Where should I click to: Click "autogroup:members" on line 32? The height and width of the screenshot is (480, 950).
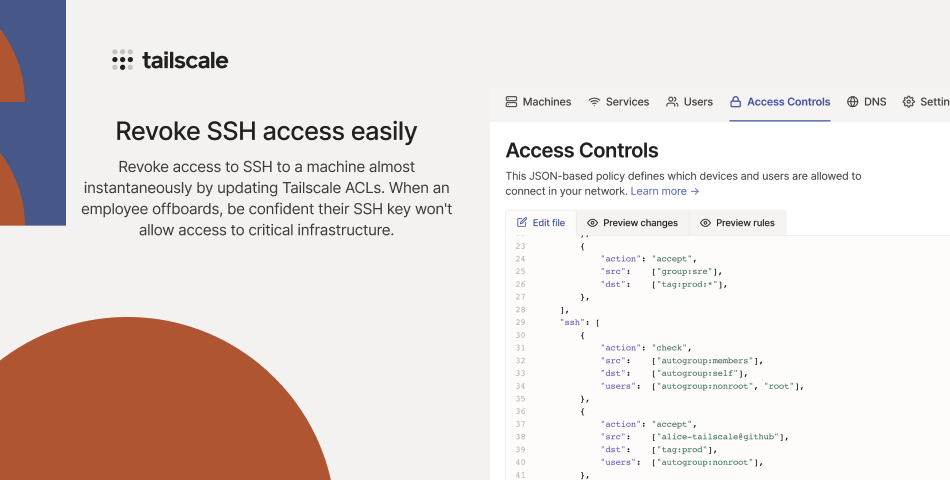pos(707,361)
